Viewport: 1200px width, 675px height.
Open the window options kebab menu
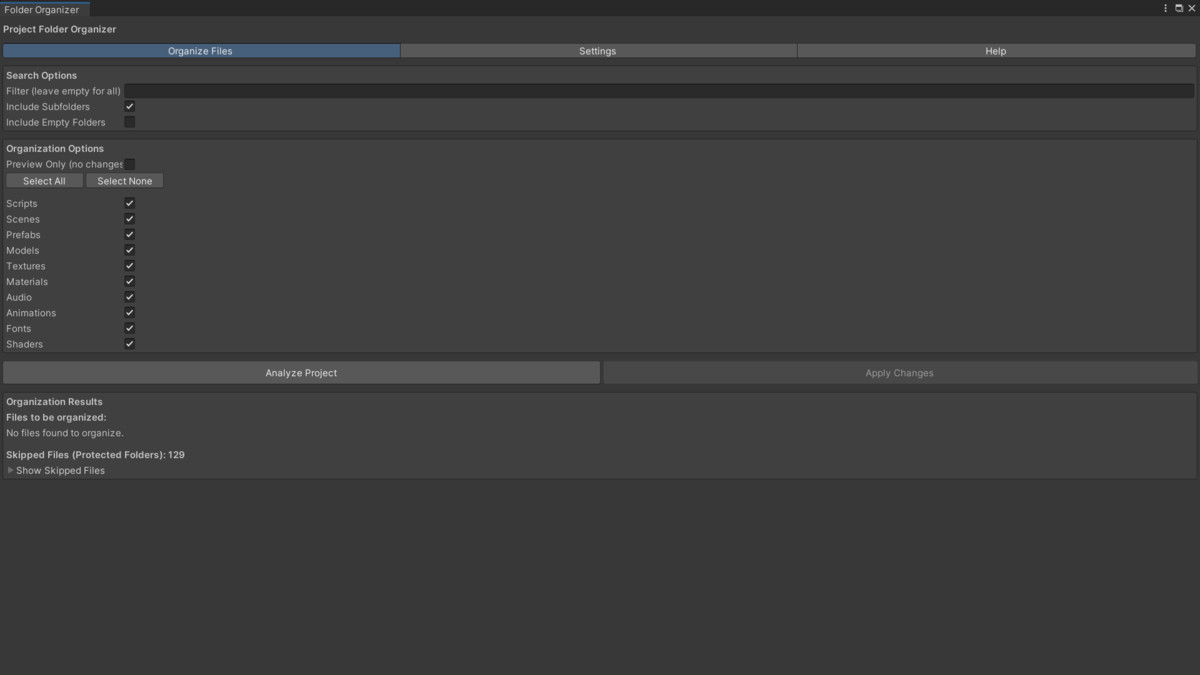point(1164,7)
